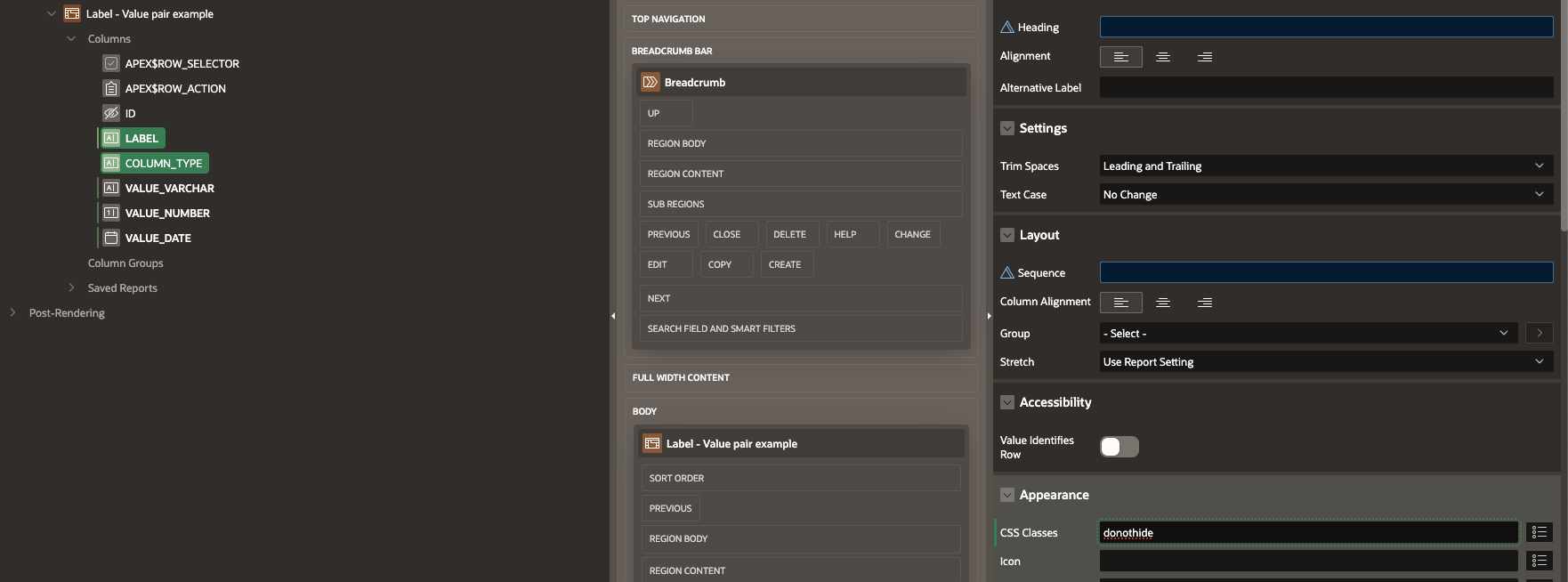Image resolution: width=1568 pixels, height=582 pixels.
Task: Click the Breadcrumb region icon
Action: tap(651, 82)
